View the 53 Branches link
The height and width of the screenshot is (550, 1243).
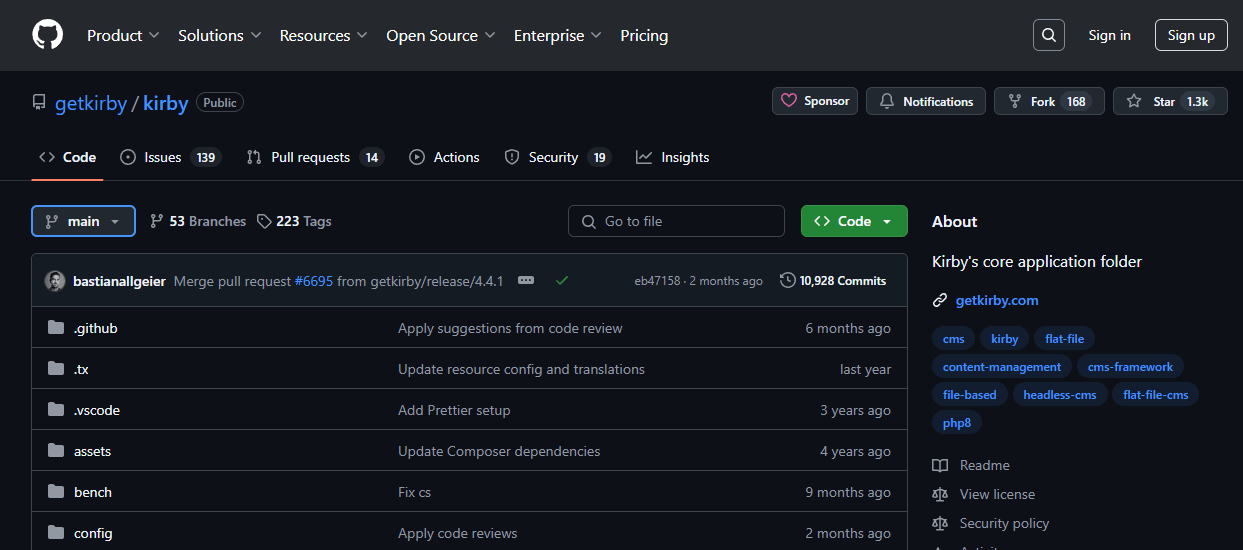pyautogui.click(x=198, y=221)
